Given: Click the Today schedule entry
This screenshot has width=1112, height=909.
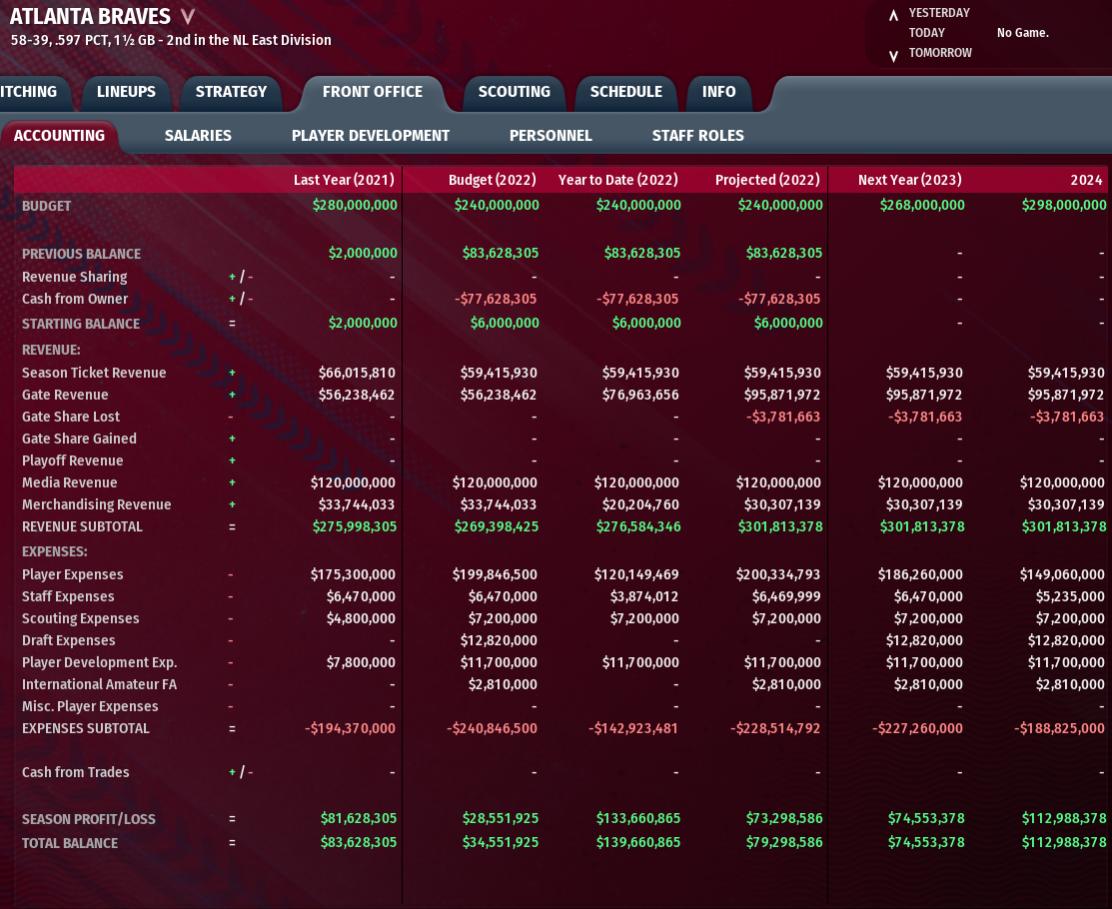Looking at the screenshot, I should pos(927,33).
